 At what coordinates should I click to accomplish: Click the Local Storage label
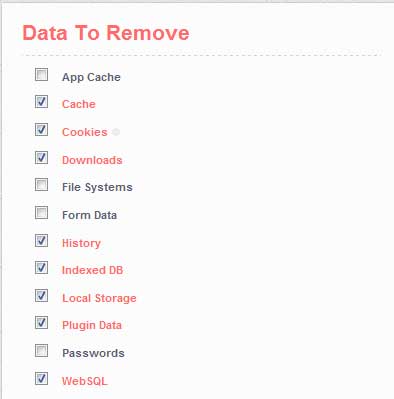[99, 298]
